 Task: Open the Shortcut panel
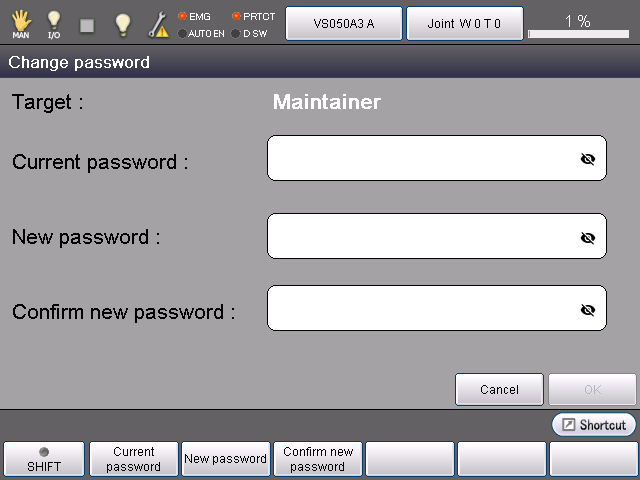(593, 425)
